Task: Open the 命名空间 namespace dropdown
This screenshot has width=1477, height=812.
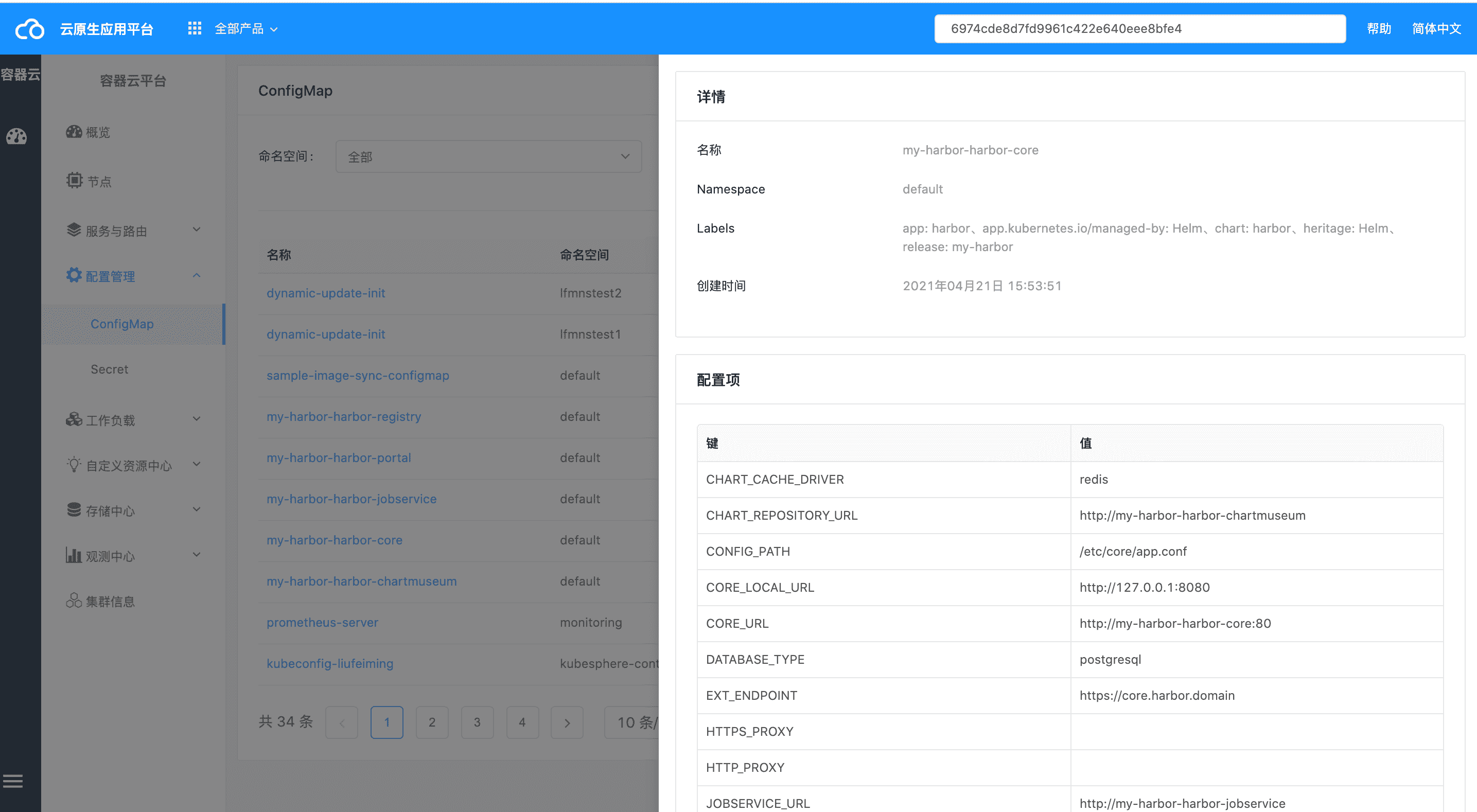Action: 488,156
